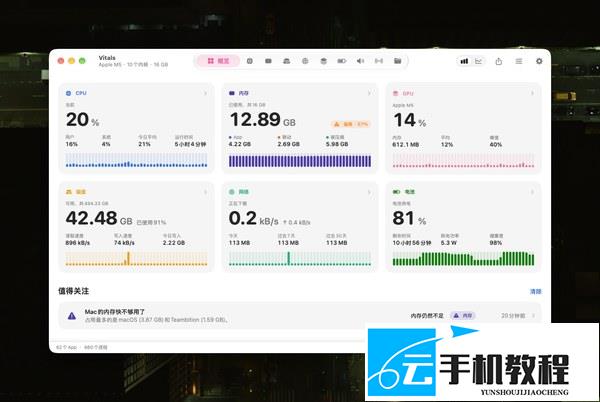Click the disk activity chart
This screenshot has height=402, width=600.
pos(136,259)
